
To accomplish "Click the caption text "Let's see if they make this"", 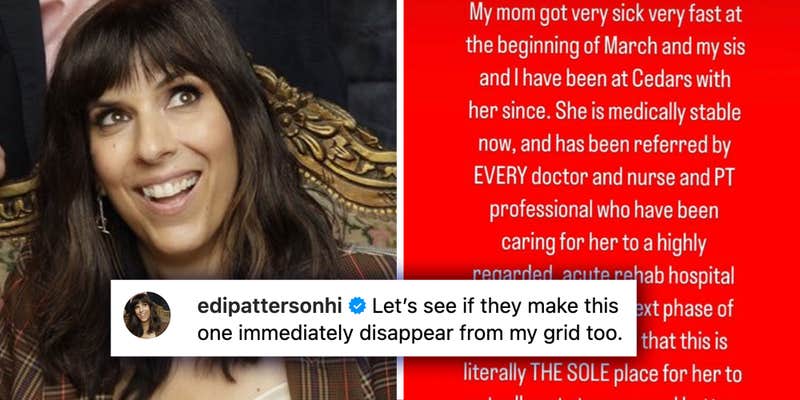I will 495,306.
